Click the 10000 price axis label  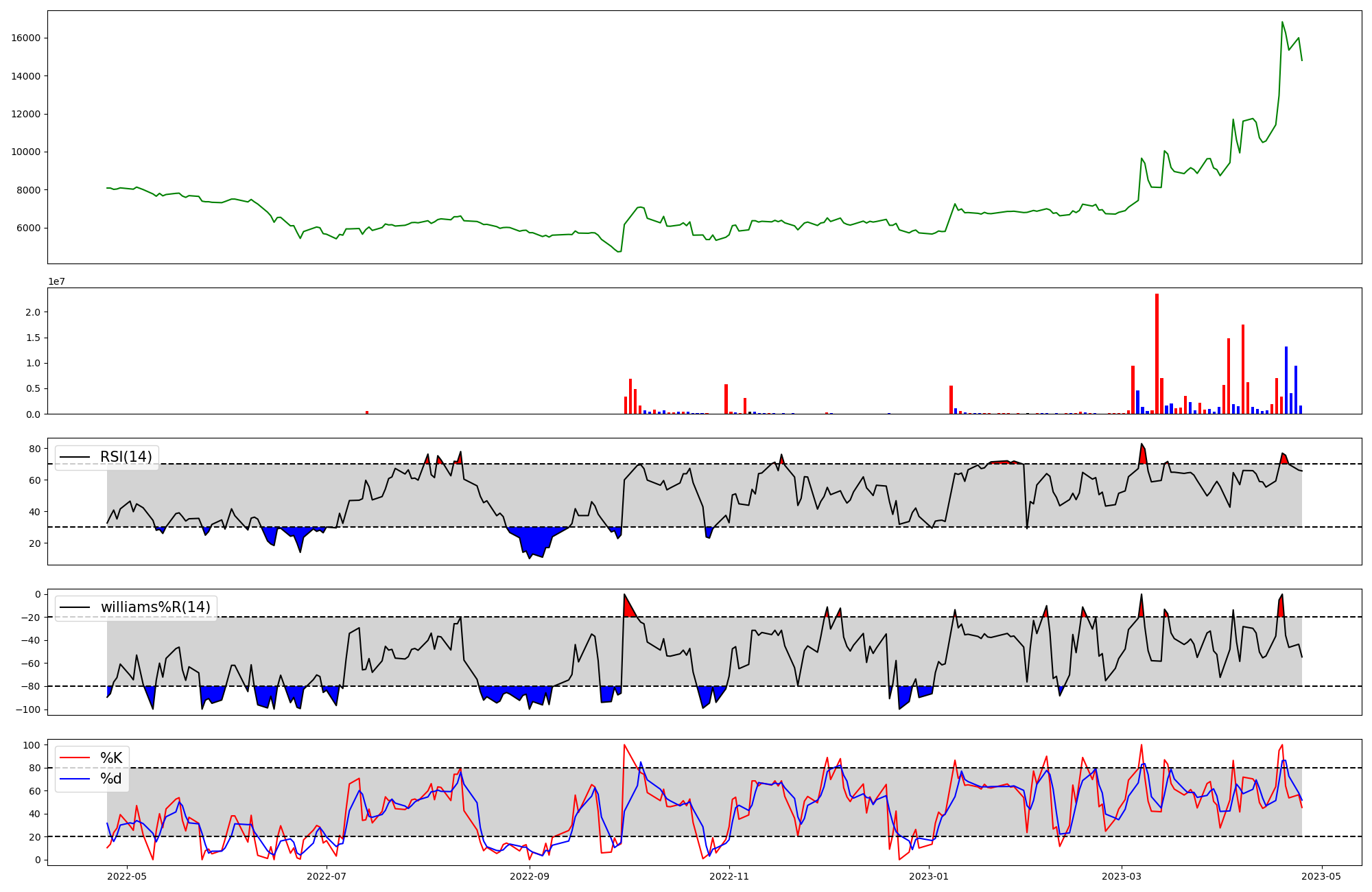tap(25, 152)
